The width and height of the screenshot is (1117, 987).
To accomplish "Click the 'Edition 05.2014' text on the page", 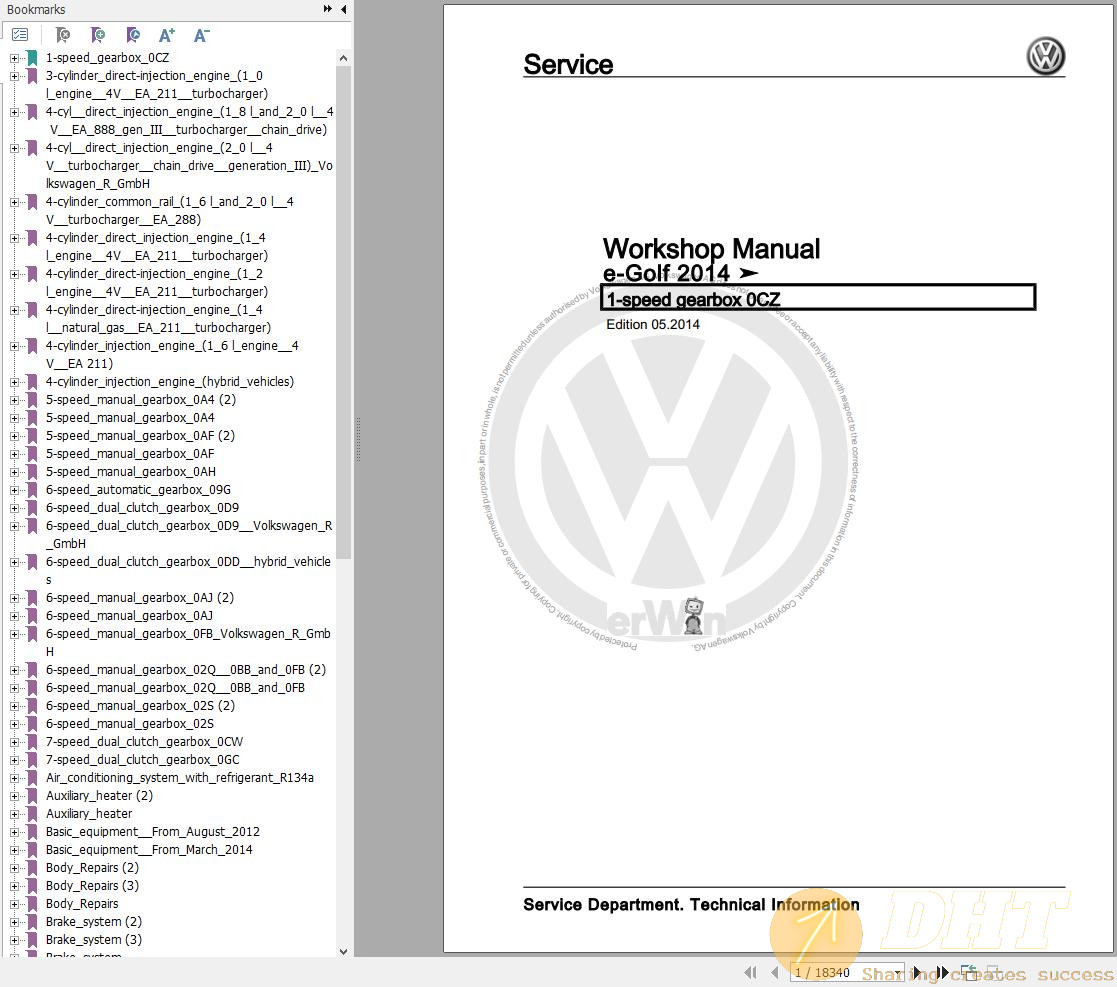I will (x=653, y=325).
